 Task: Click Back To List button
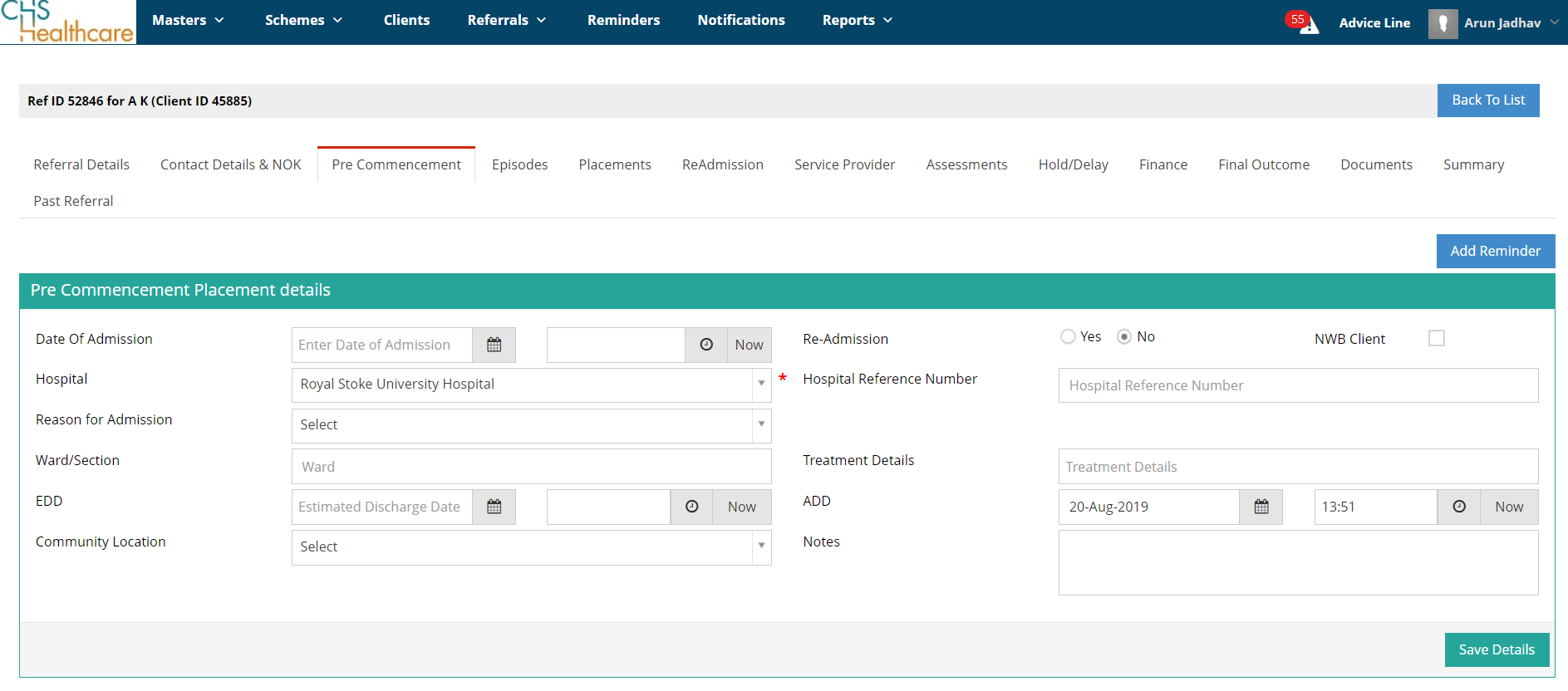[1488, 100]
